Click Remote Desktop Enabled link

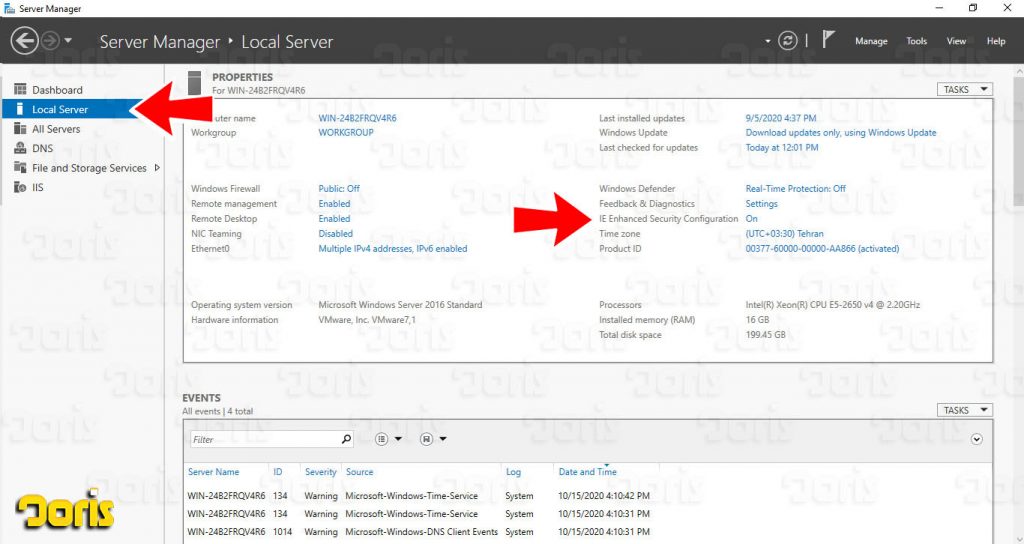tap(334, 219)
